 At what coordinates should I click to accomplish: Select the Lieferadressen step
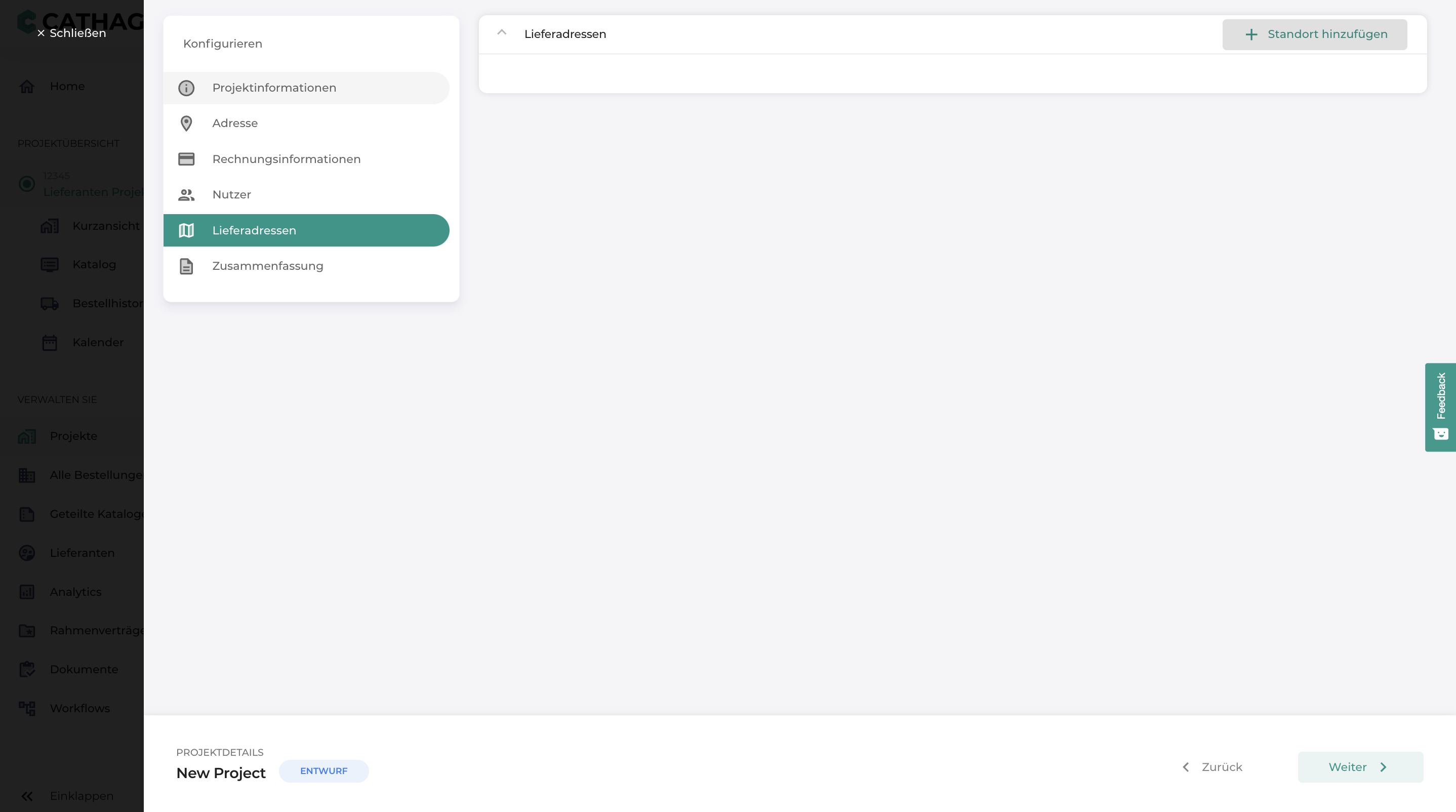point(306,230)
